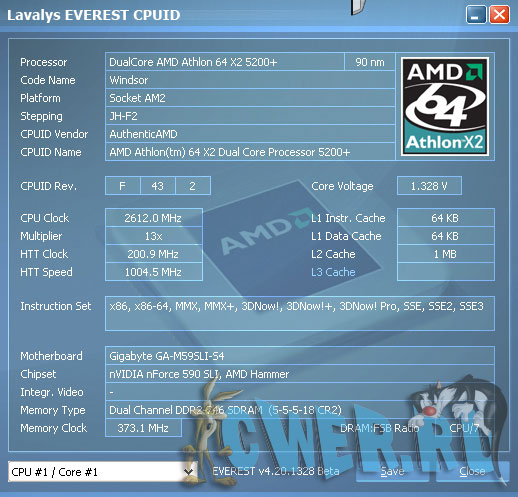Click the Save button
Screen dimensions: 518x497
392,471
